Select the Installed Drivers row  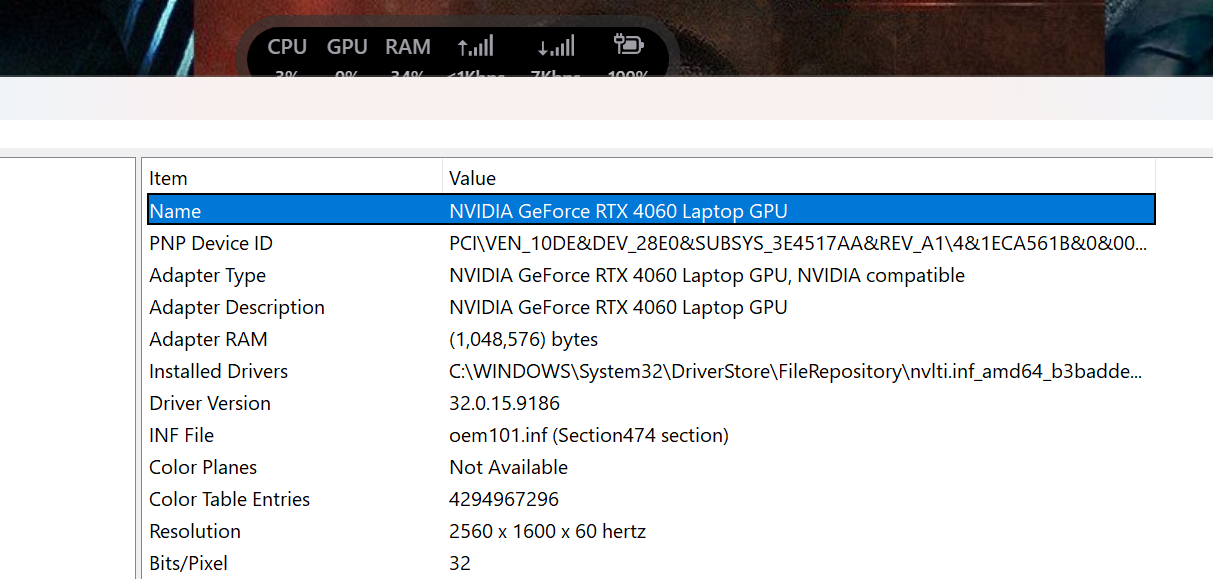651,371
